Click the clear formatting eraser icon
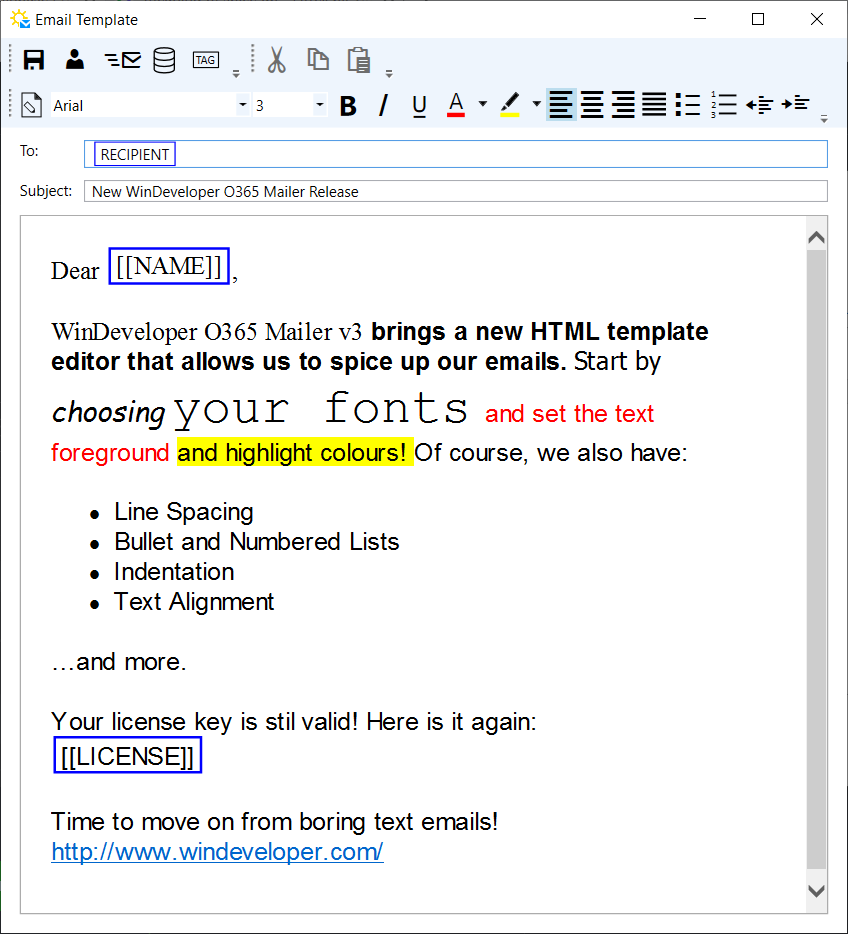848x934 pixels. tap(31, 105)
